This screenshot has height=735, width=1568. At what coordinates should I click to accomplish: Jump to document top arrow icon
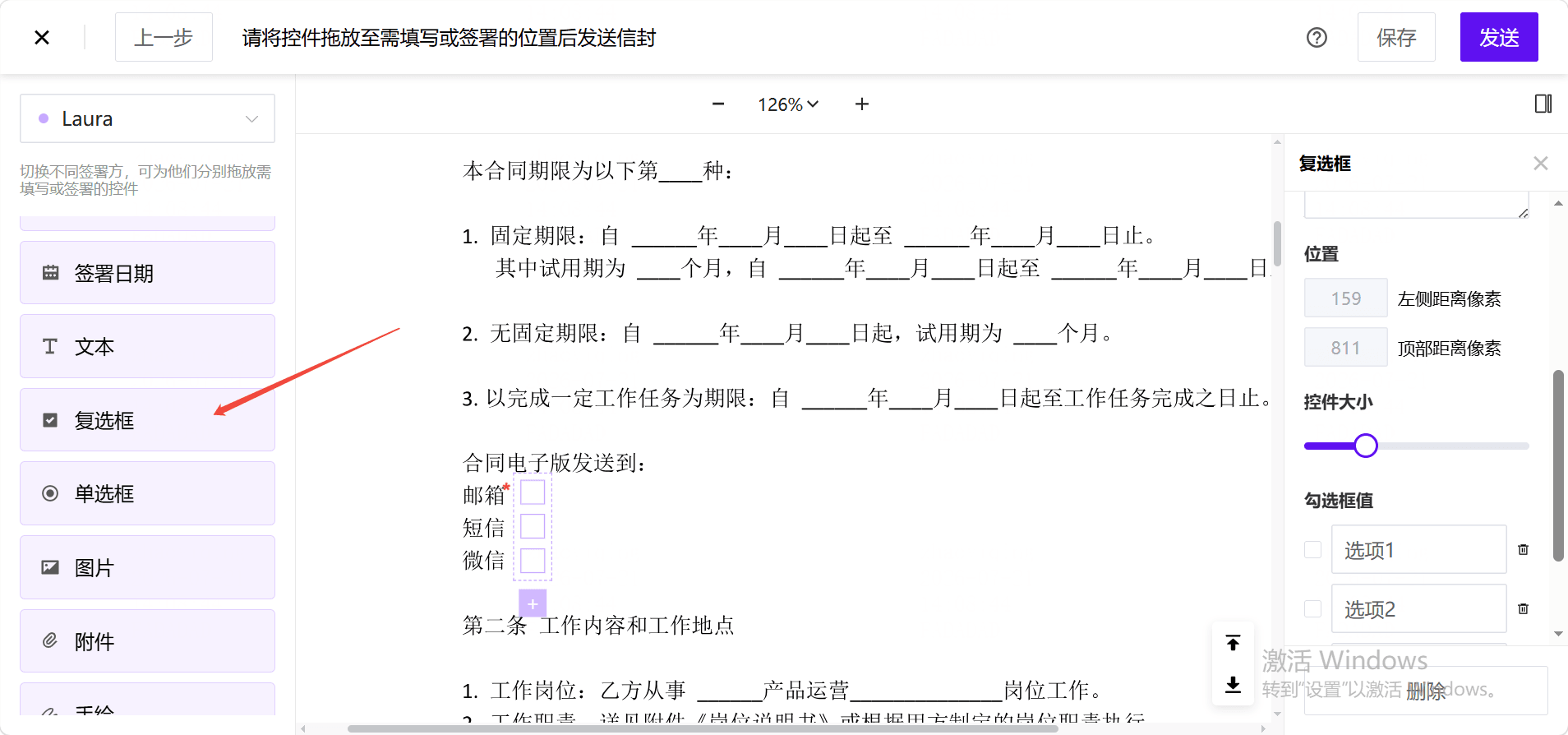tap(1233, 643)
